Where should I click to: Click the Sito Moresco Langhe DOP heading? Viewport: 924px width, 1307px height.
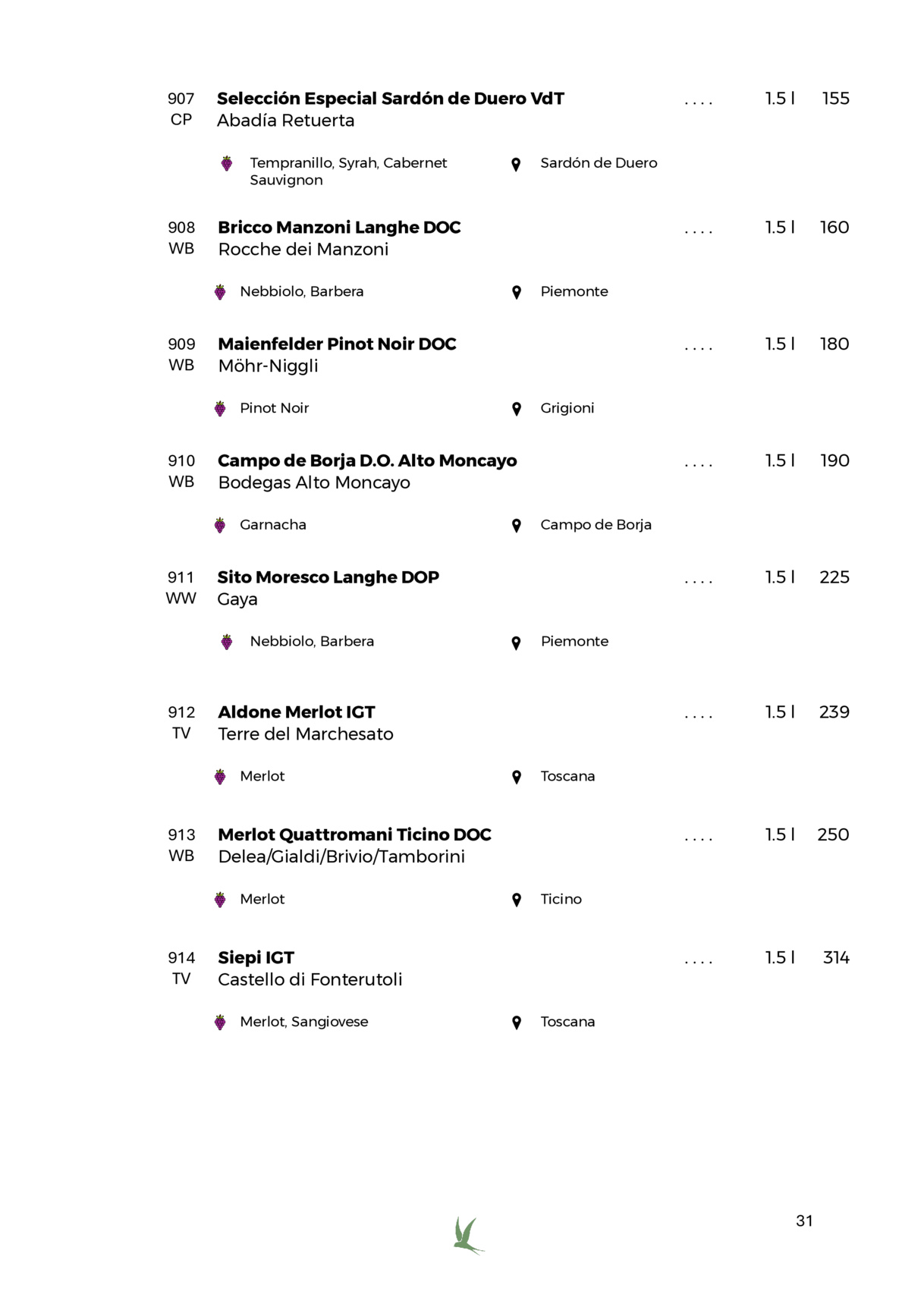click(328, 577)
